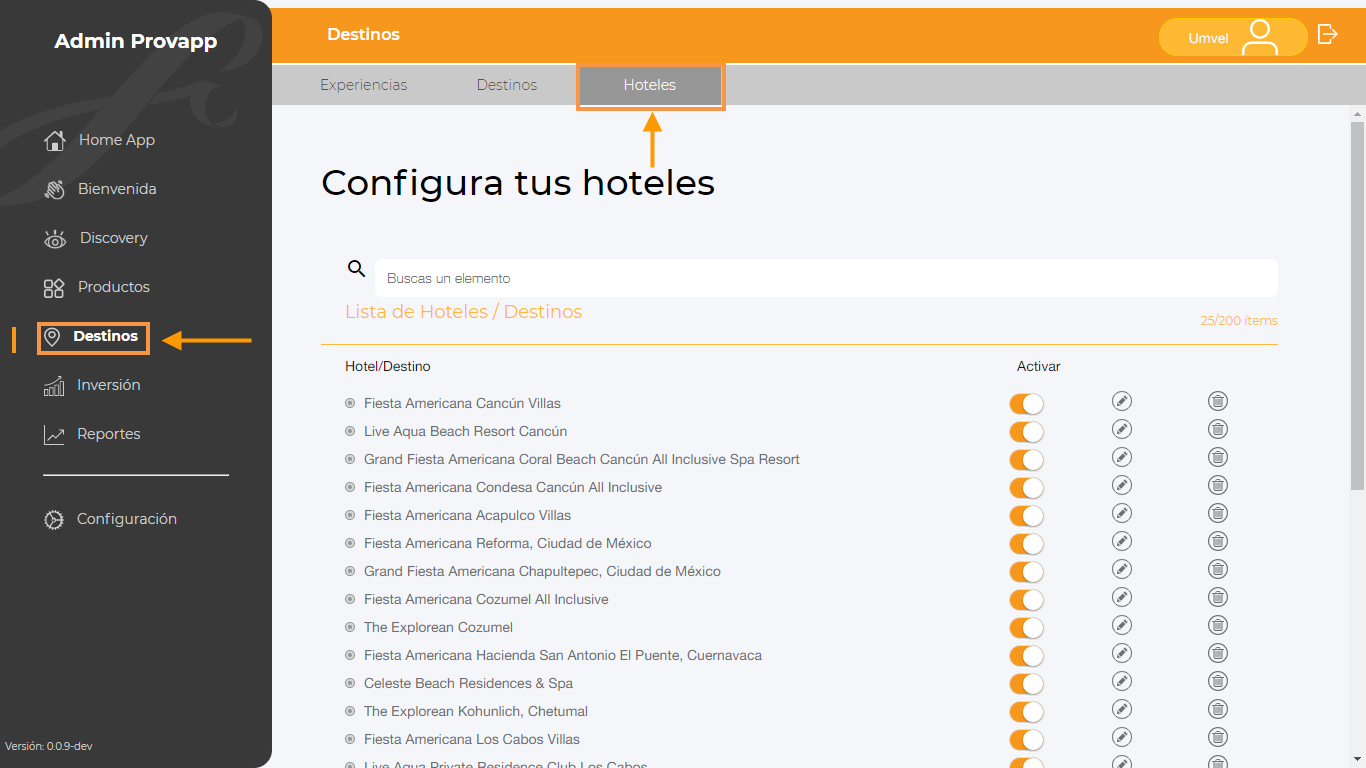Click the 'Buscas un elemento' search field
This screenshot has width=1366, height=768.
(826, 278)
